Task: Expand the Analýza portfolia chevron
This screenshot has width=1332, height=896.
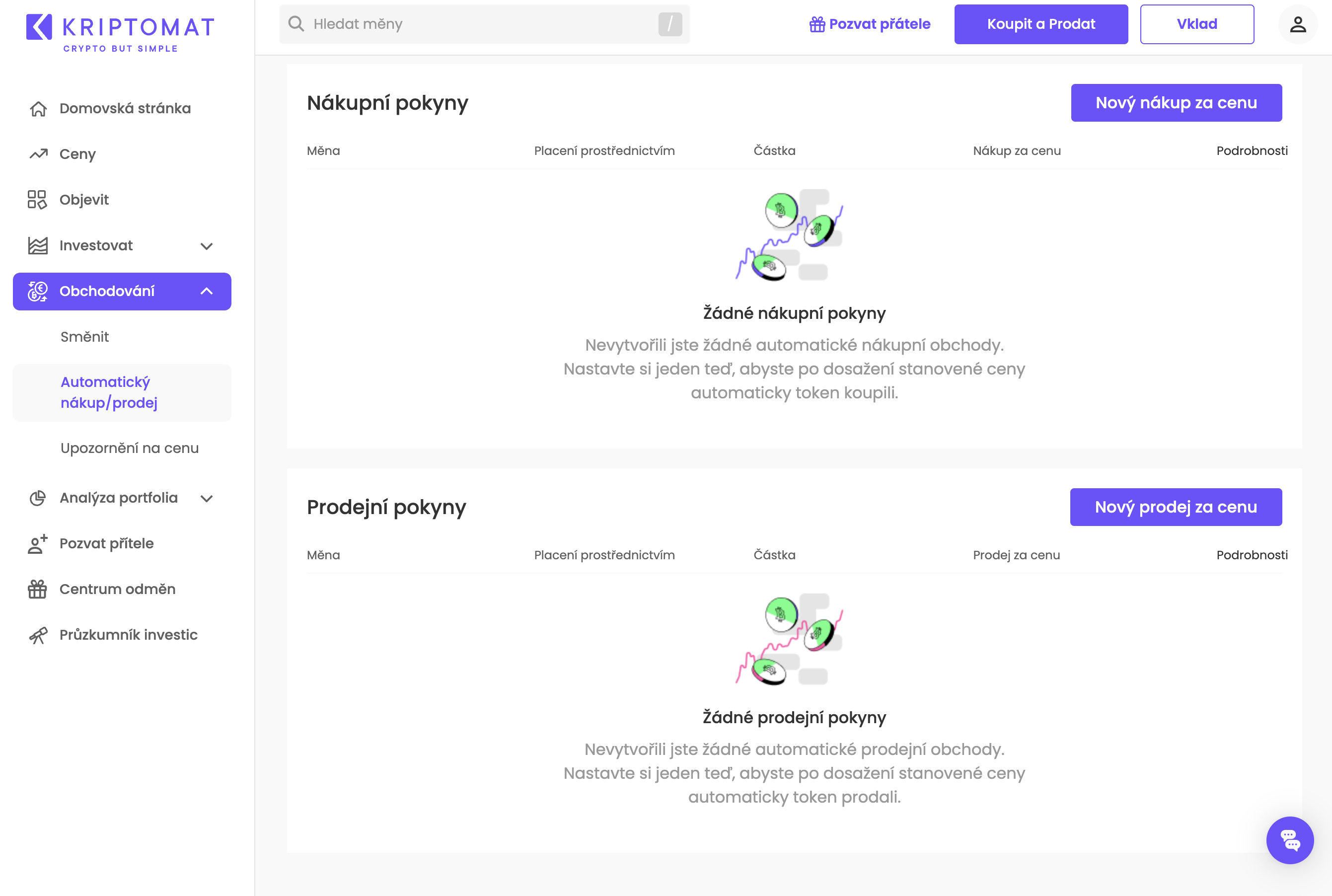Action: [x=206, y=498]
